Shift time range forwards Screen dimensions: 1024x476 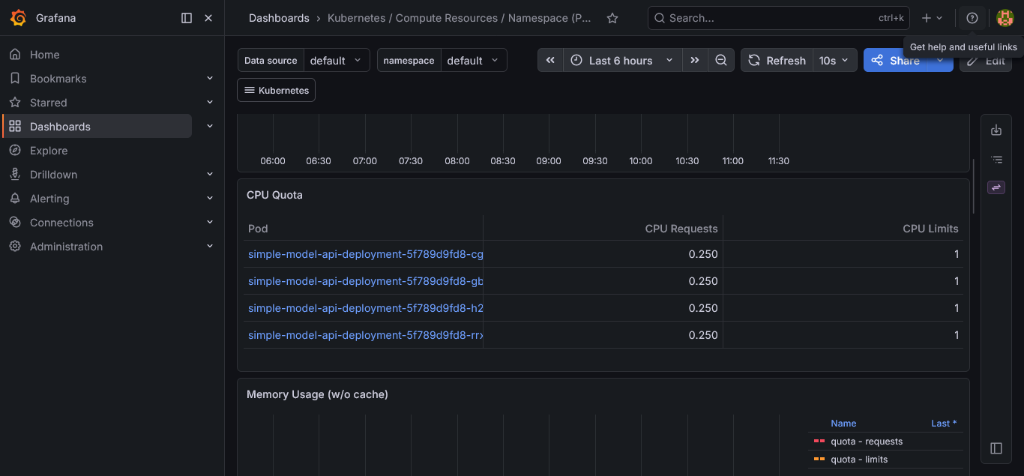(x=695, y=61)
